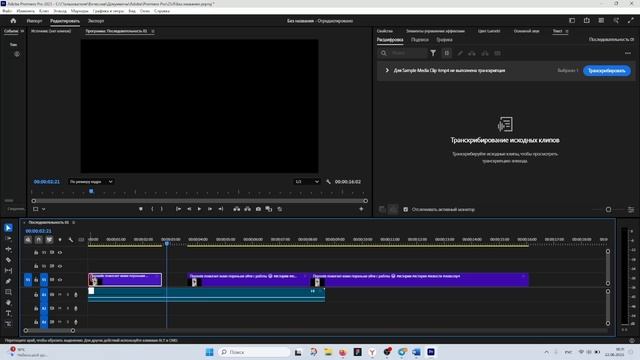Open Text panel three-dots options menu

[628, 53]
